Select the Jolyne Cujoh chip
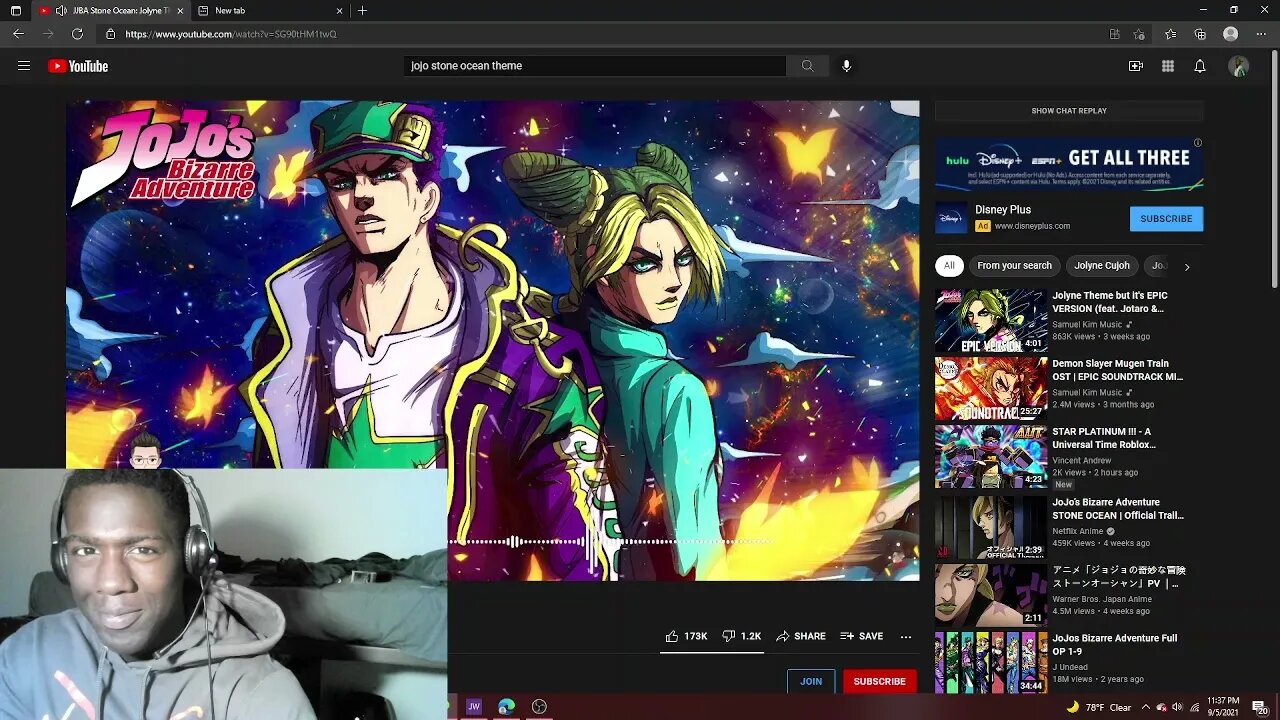The image size is (1280, 720). tap(1102, 266)
